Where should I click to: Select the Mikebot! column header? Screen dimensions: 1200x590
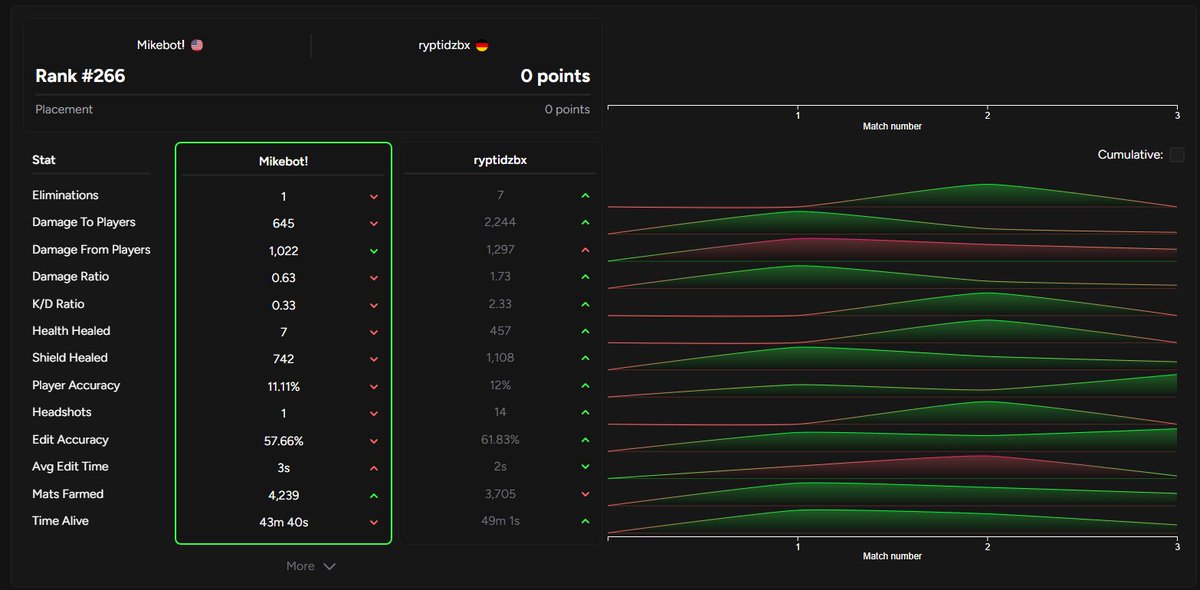click(283, 160)
